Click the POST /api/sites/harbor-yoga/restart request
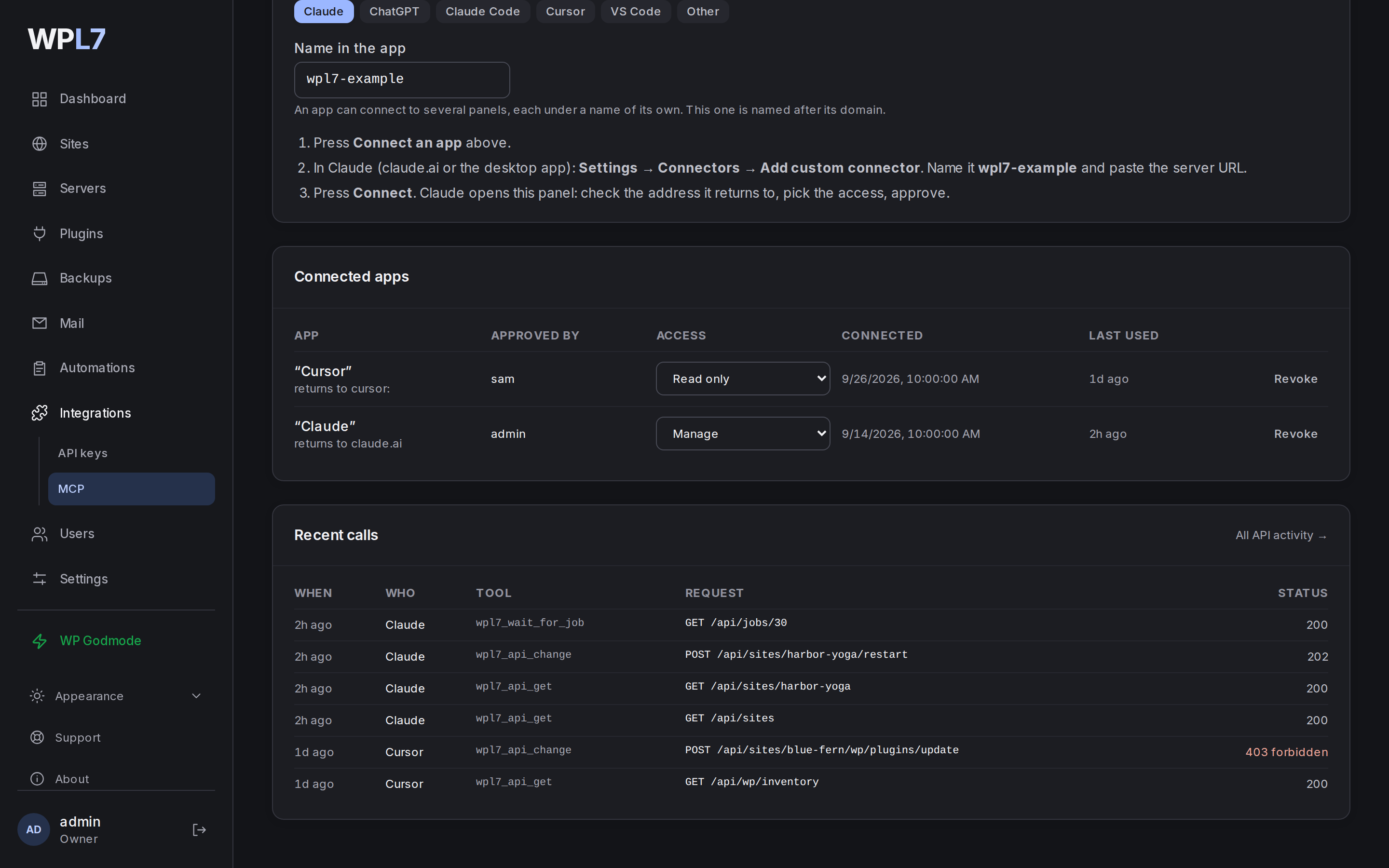 [796, 654]
